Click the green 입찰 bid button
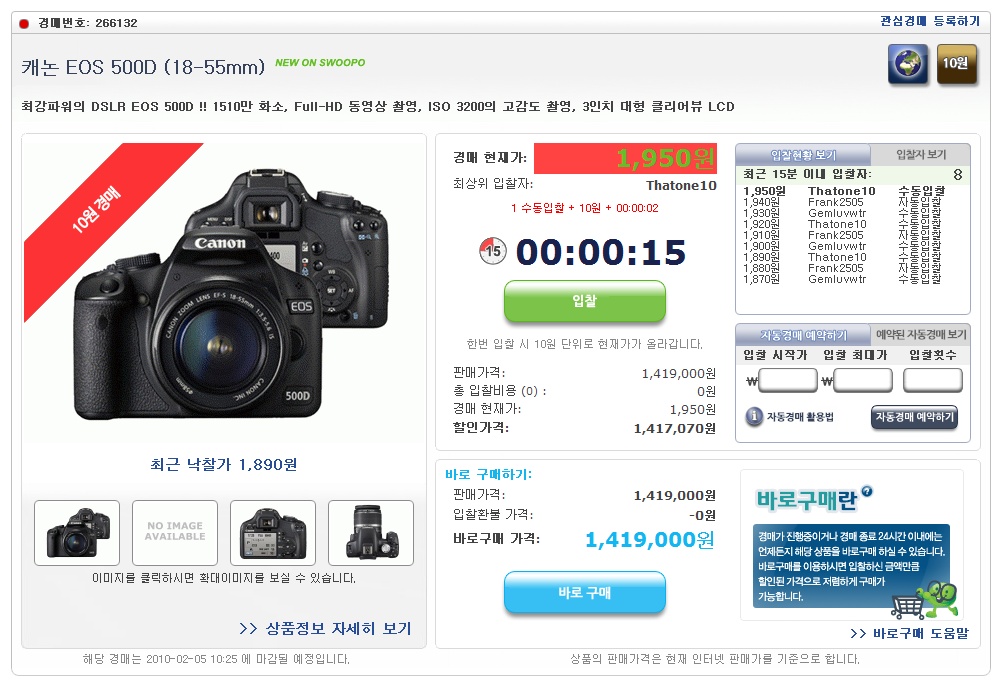Screen dimensions: 1004x687 (x=585, y=301)
